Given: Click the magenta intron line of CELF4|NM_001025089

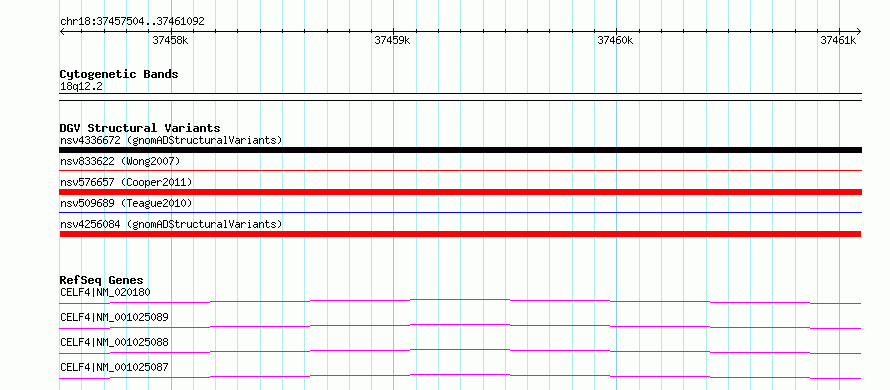Looking at the screenshot, I should coord(460,326).
